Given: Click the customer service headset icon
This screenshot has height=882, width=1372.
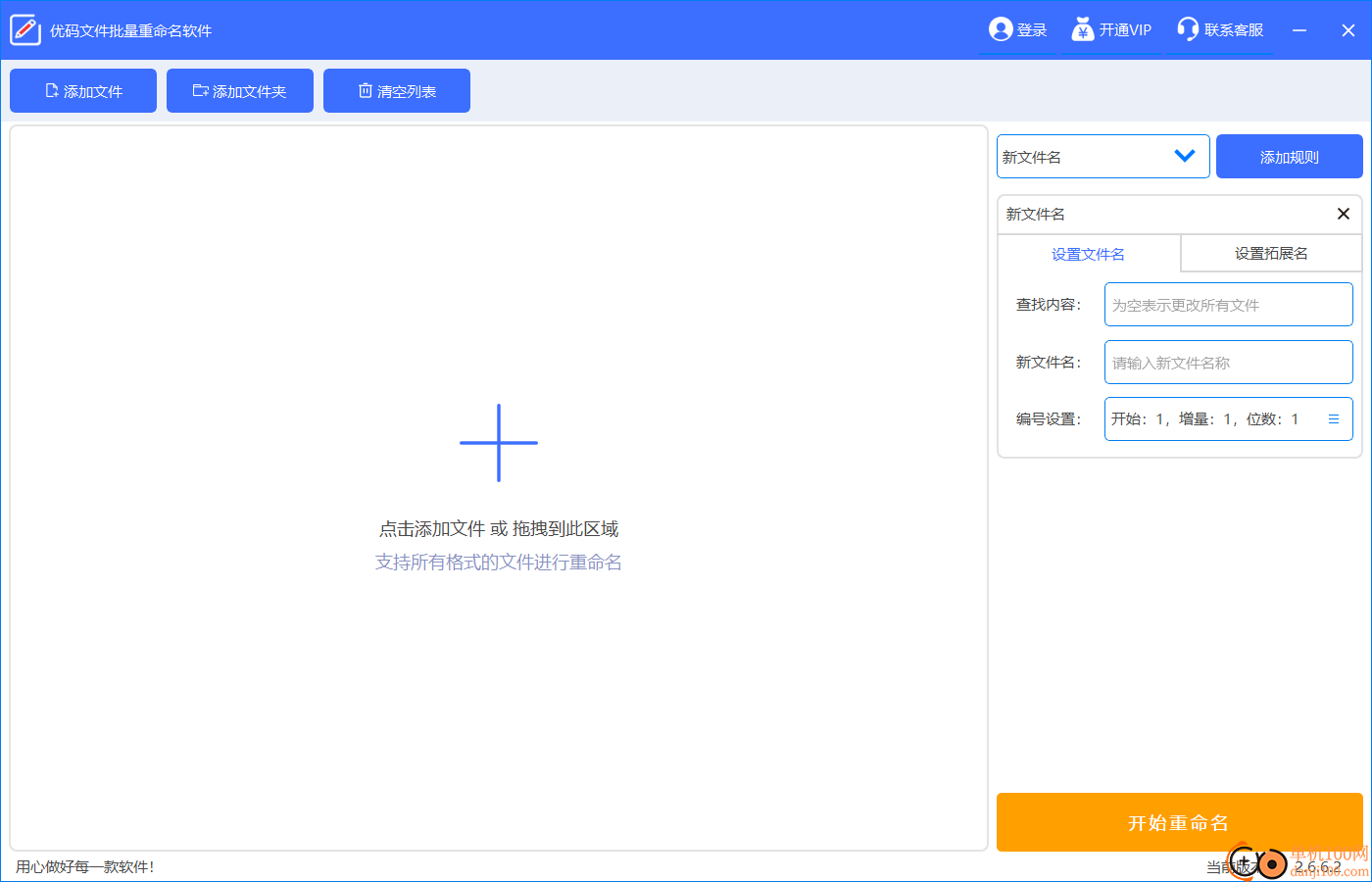Looking at the screenshot, I should tap(1188, 29).
